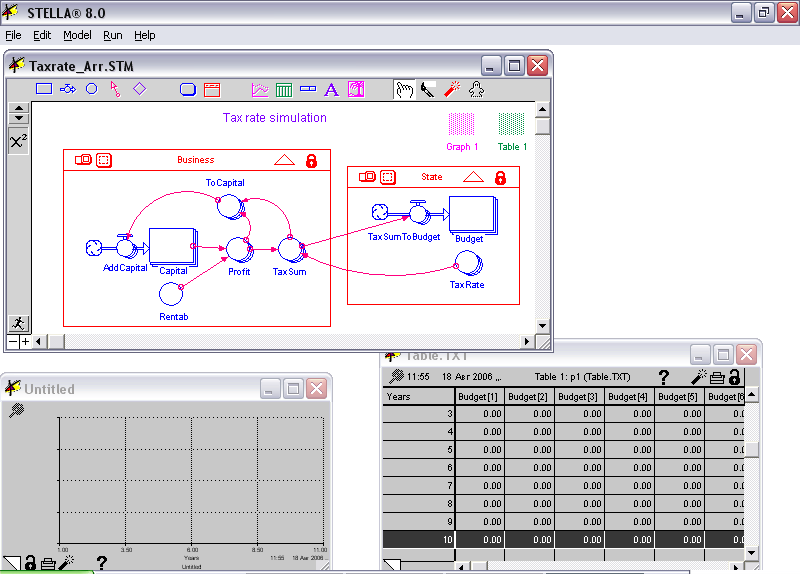Collapse the Business sector triangle

coord(284,160)
